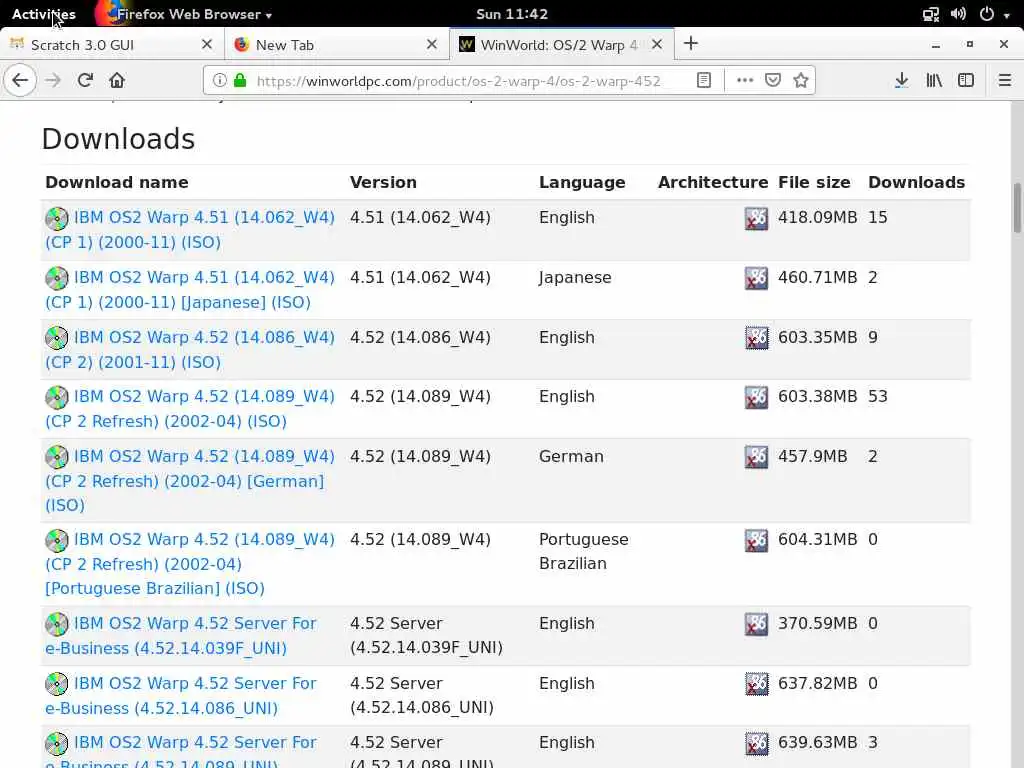Click x86 architecture icon in 418.09MB row
The width and height of the screenshot is (1024, 768).
coord(756,219)
